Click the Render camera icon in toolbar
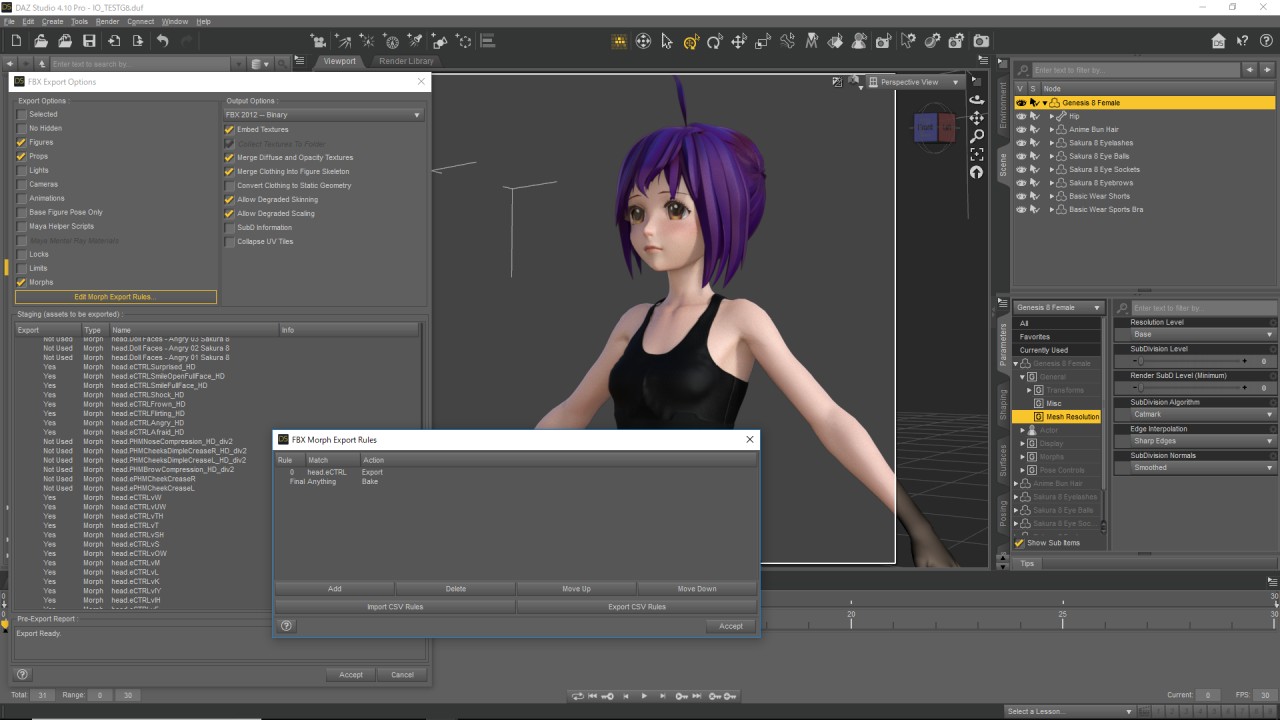 pyautogui.click(x=981, y=41)
